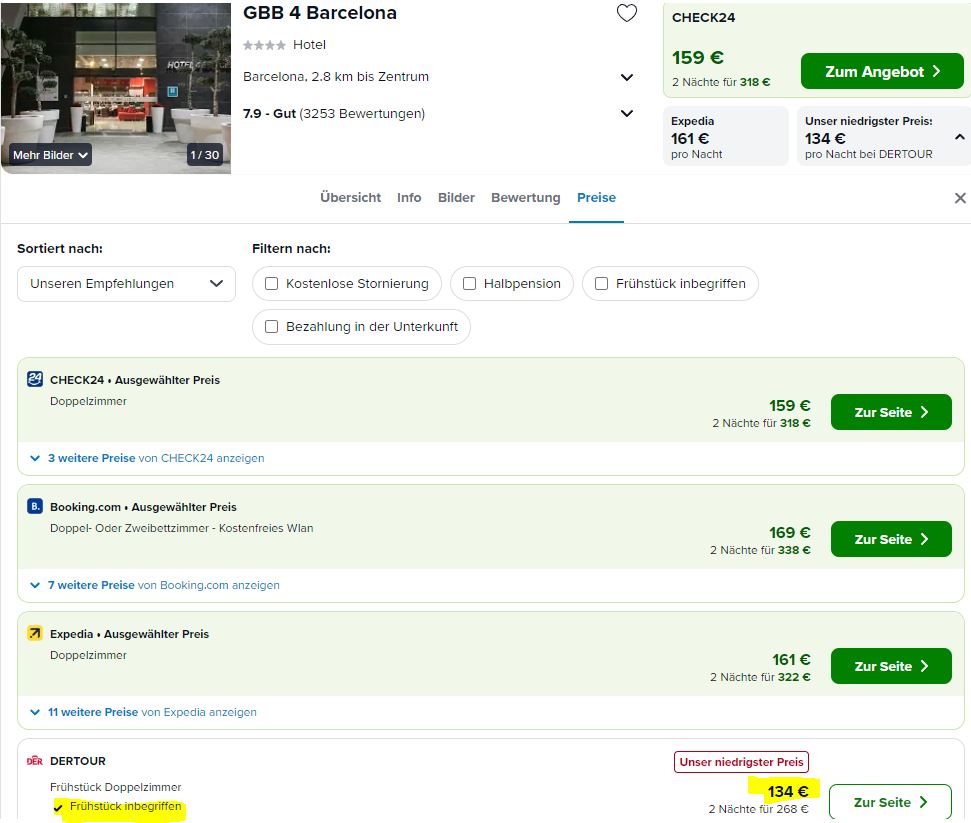This screenshot has height=823, width=971.
Task: Click the 1 / 30 image counter
Action: (x=205, y=155)
